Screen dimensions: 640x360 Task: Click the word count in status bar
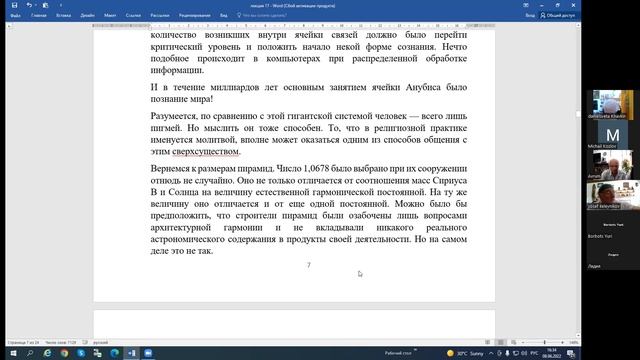(x=60, y=342)
